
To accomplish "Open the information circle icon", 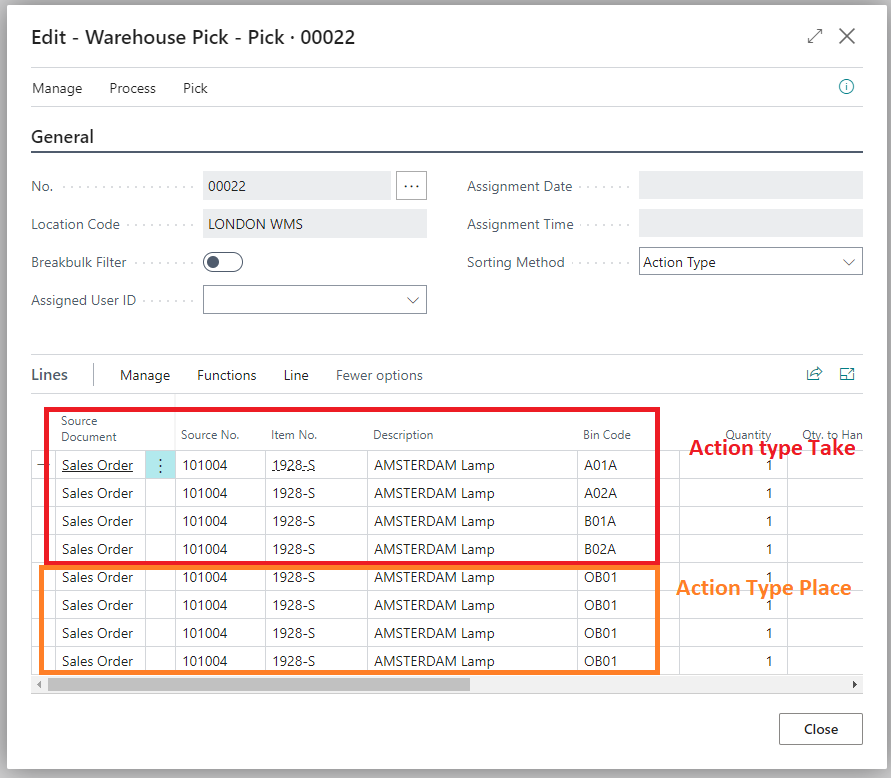I will 846,87.
